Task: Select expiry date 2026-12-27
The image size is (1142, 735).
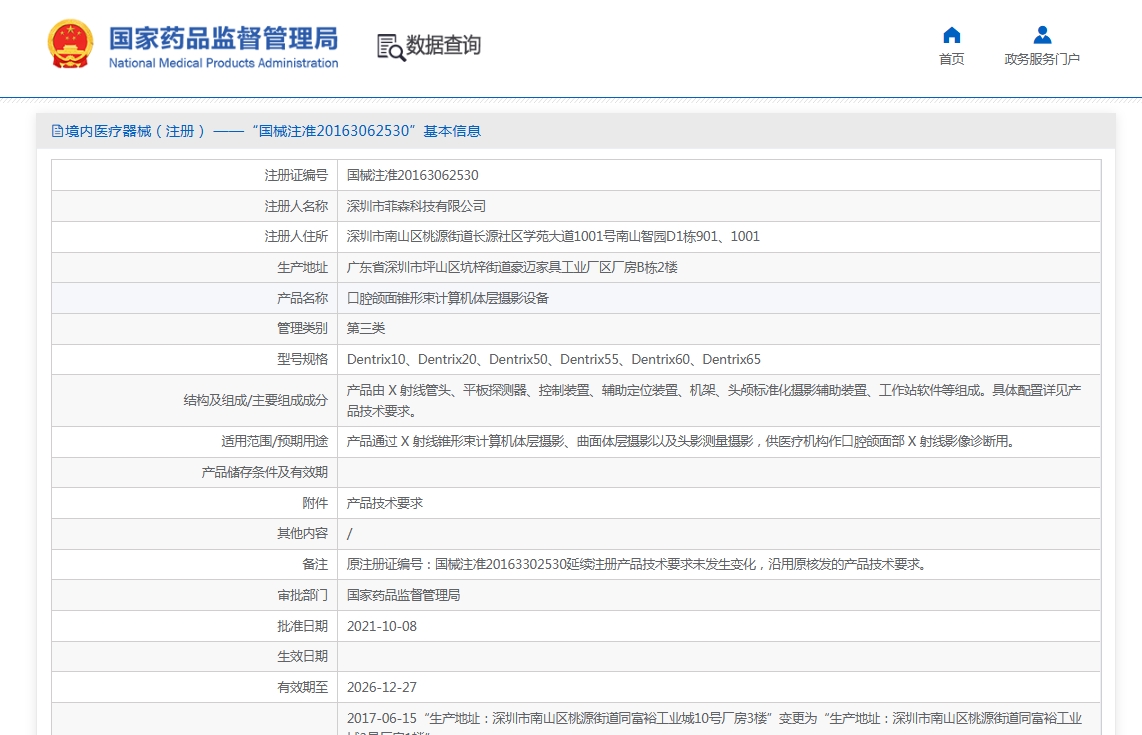Action: (382, 688)
